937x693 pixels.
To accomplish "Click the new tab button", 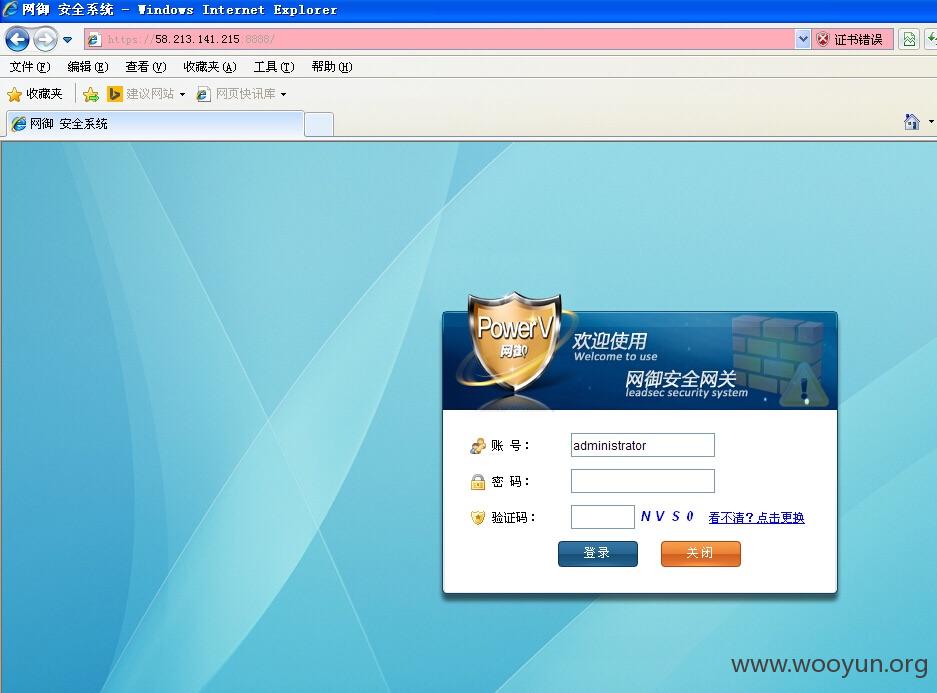I will tap(319, 124).
